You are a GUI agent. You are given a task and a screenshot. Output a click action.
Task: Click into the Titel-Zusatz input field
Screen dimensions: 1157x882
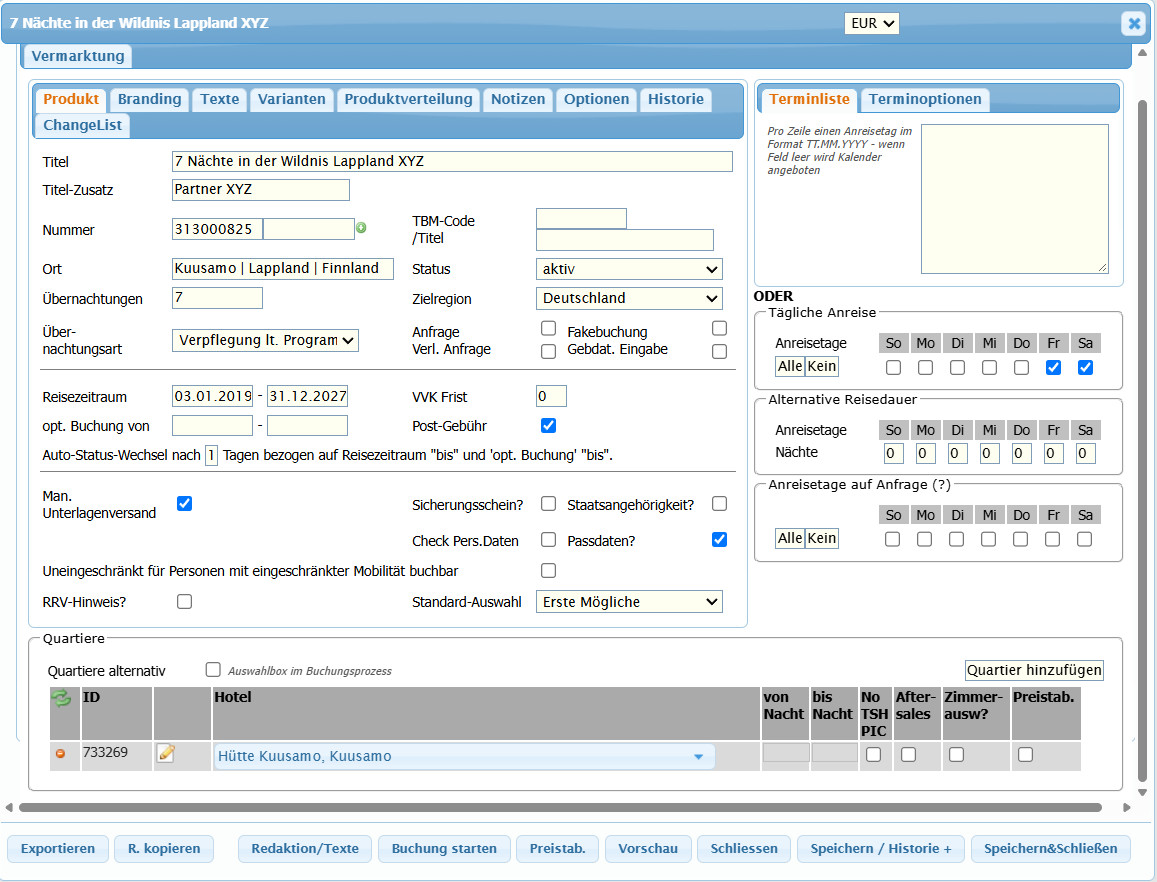point(260,190)
